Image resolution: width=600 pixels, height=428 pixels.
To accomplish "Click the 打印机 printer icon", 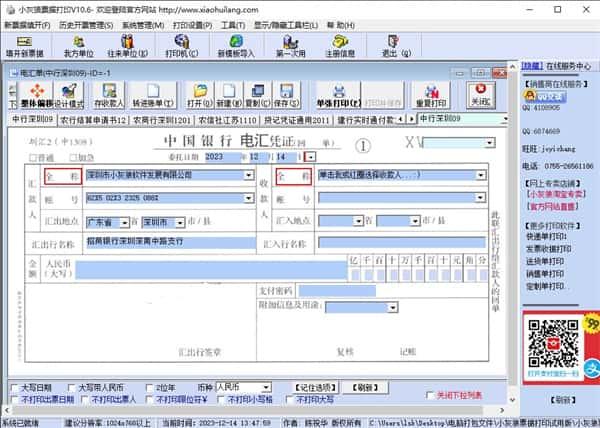I will click(x=181, y=45).
